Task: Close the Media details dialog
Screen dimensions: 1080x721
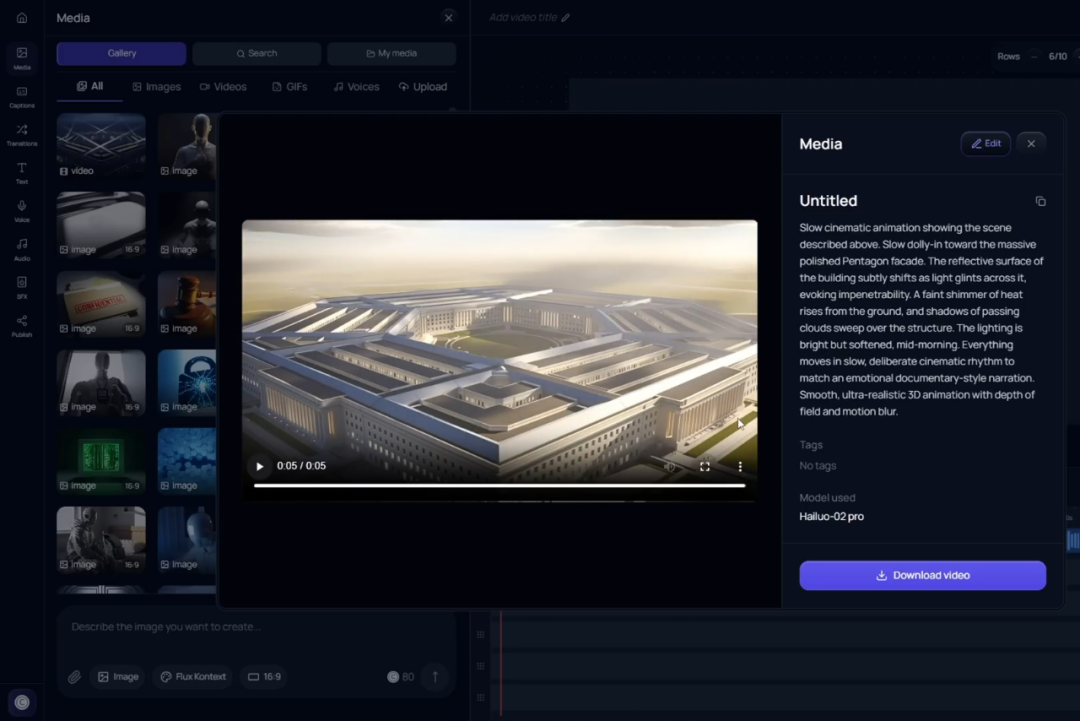Action: (1031, 144)
